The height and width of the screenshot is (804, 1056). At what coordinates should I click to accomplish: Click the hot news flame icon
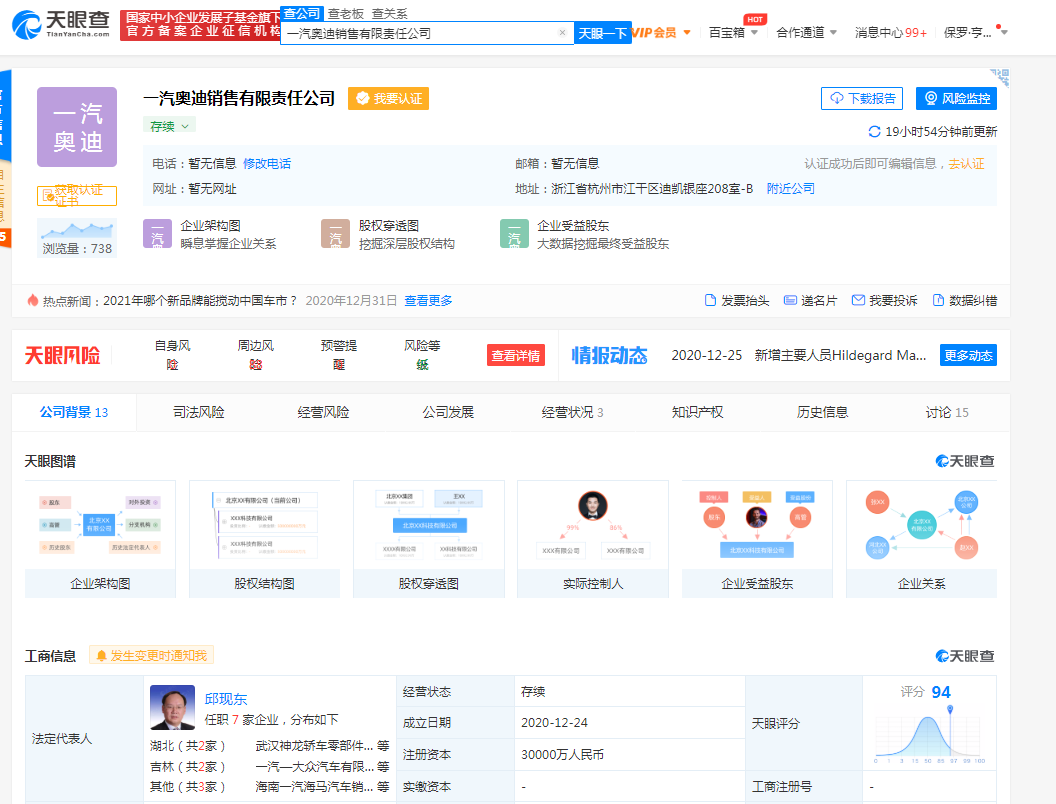pyautogui.click(x=32, y=300)
